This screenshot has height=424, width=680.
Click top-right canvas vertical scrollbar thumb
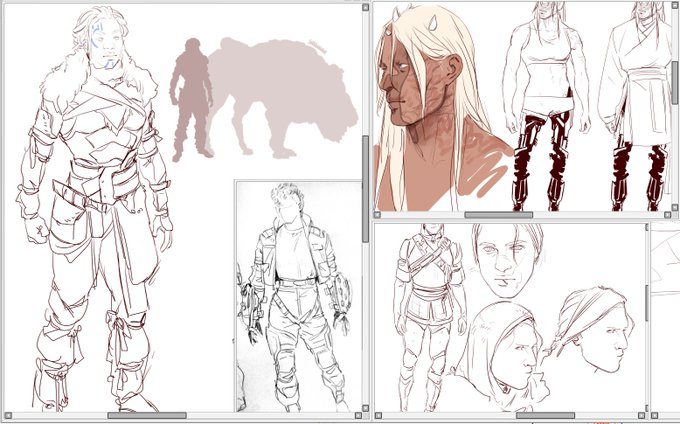pyautogui.click(x=675, y=82)
